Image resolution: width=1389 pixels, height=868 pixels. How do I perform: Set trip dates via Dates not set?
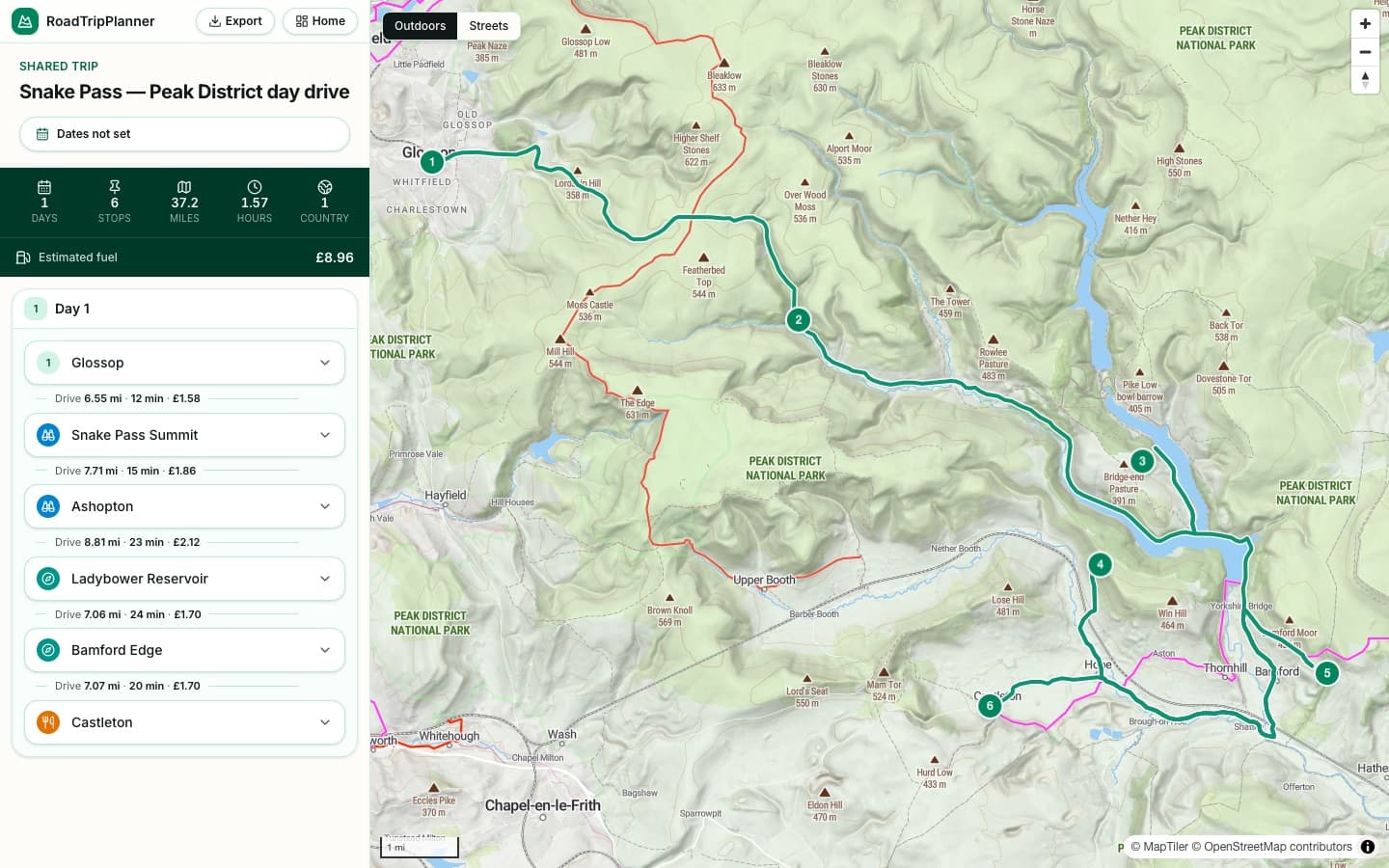184,134
